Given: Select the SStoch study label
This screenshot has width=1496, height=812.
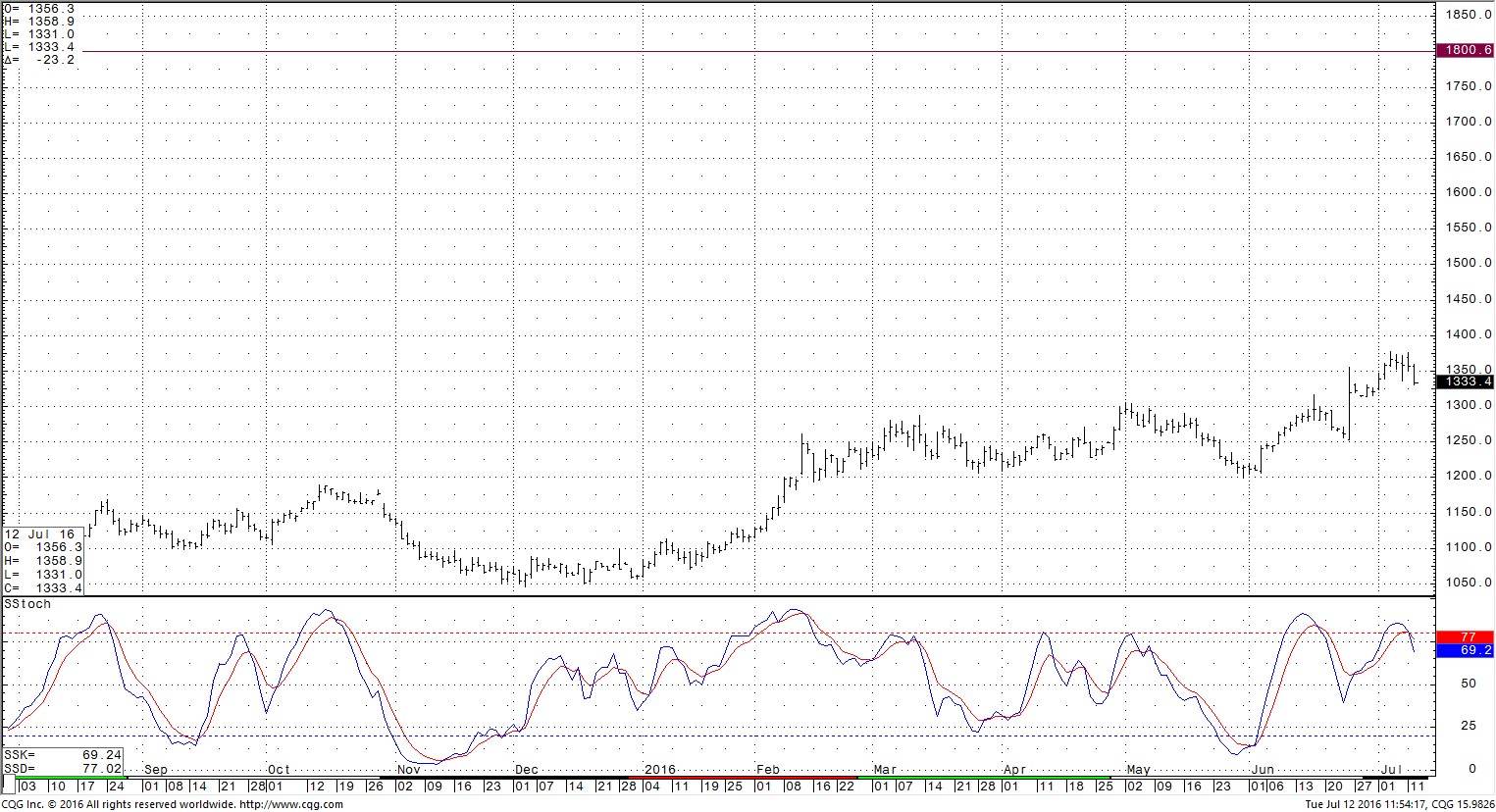Looking at the screenshot, I should [x=27, y=604].
